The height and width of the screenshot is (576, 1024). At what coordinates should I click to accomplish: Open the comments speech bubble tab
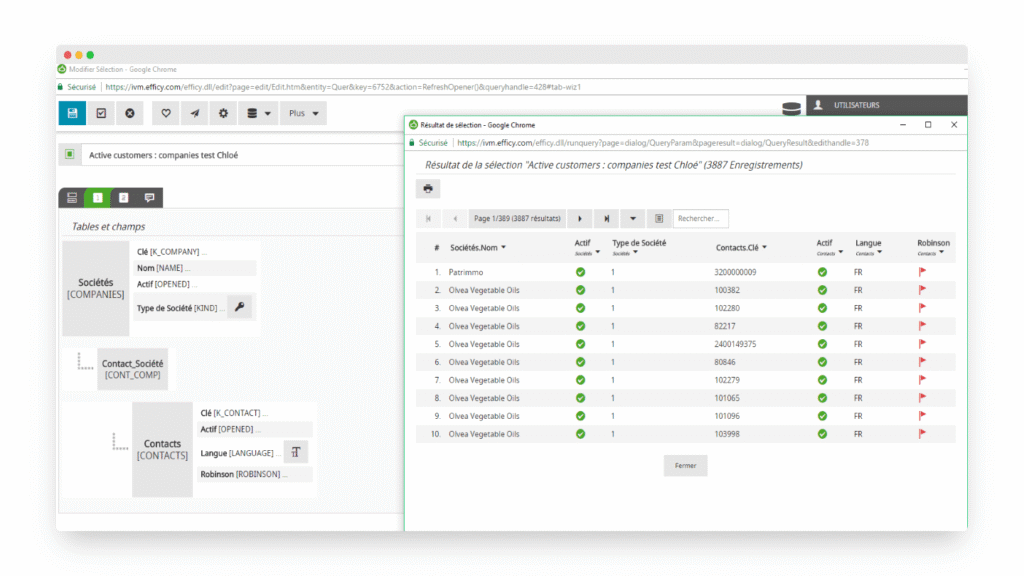point(149,198)
